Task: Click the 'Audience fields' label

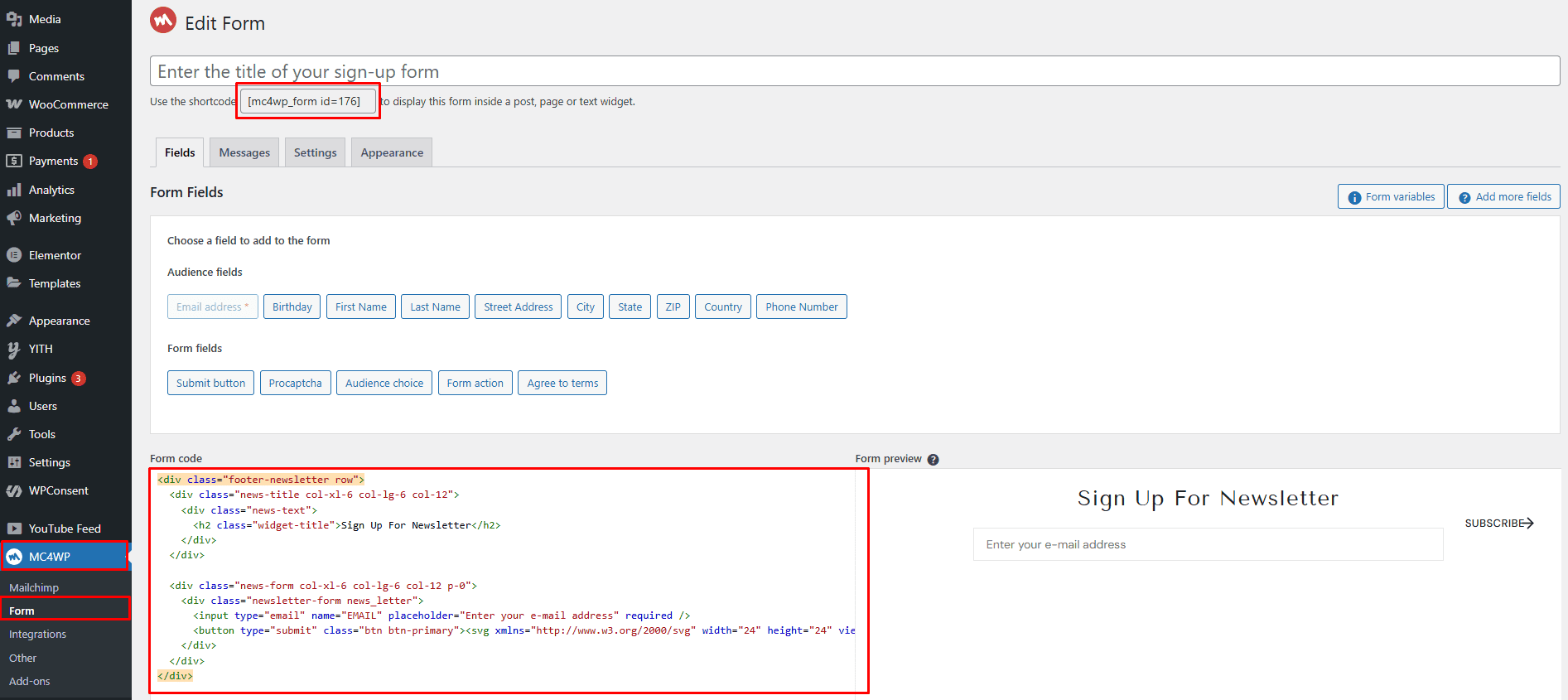Action: (x=205, y=272)
